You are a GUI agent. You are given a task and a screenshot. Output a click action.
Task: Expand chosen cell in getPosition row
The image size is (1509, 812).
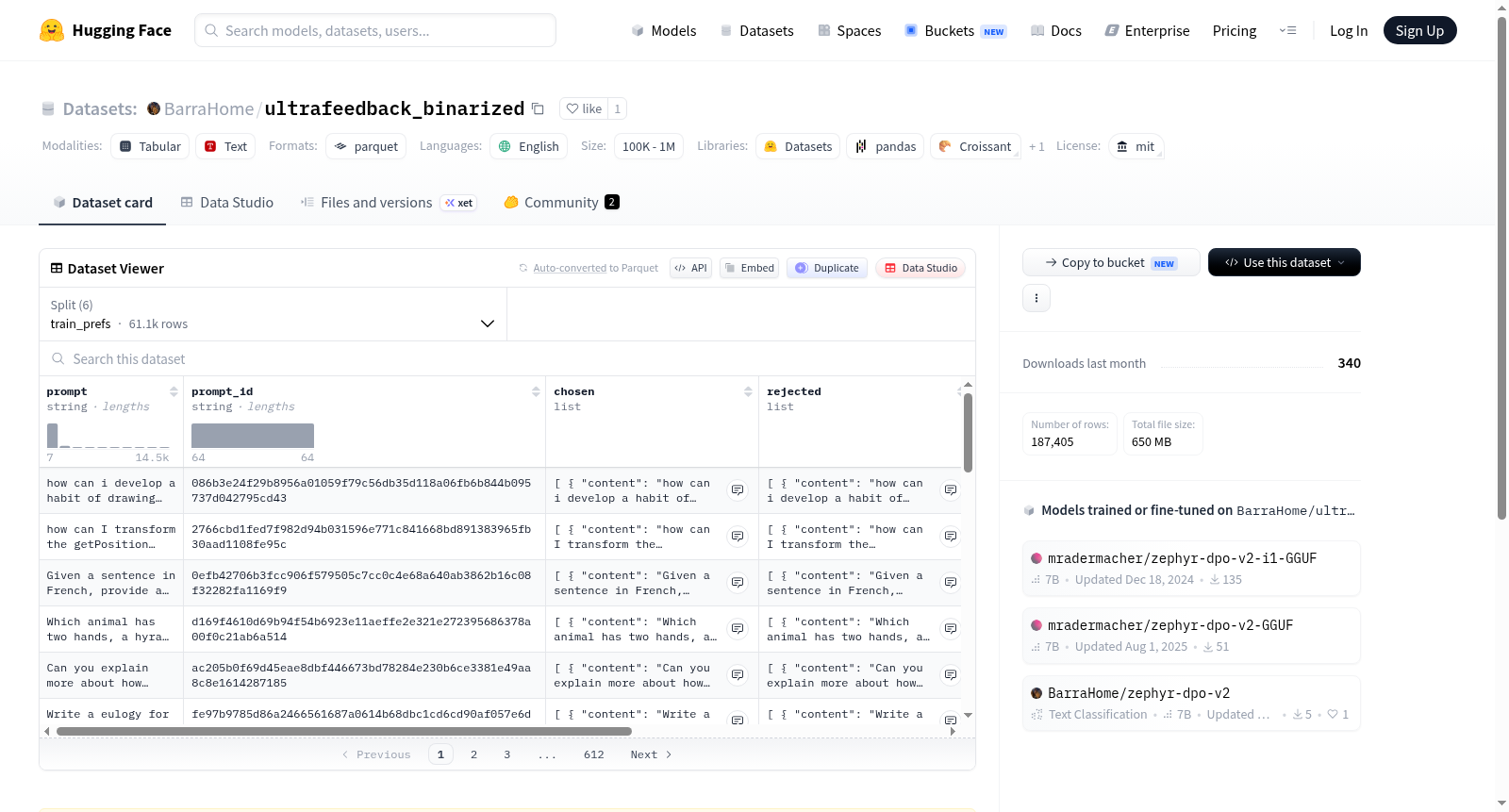[x=738, y=537]
